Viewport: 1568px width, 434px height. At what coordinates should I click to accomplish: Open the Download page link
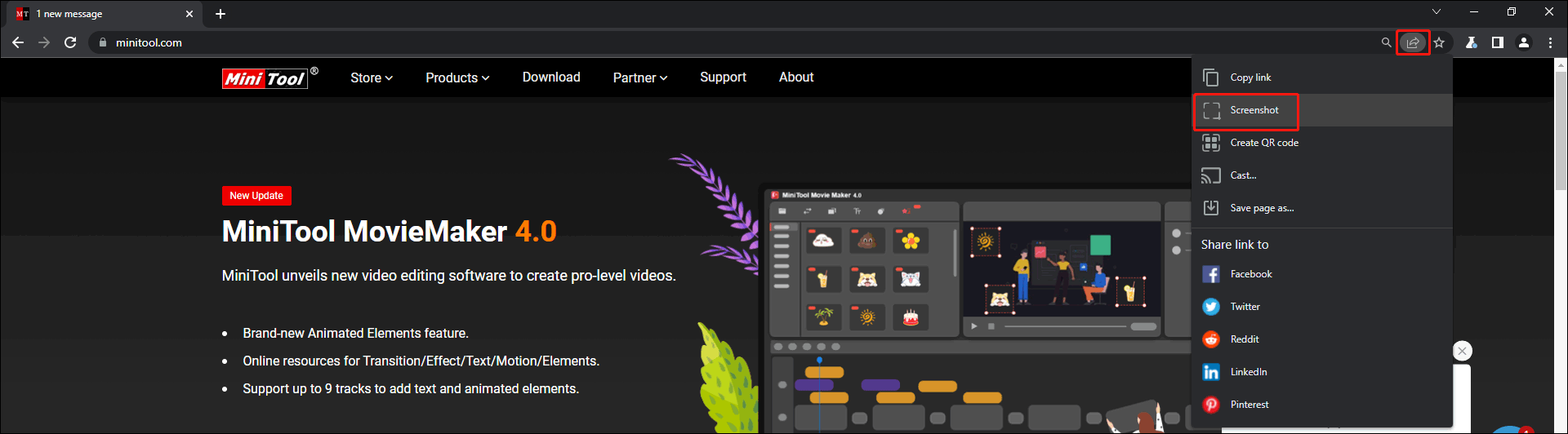(x=551, y=77)
